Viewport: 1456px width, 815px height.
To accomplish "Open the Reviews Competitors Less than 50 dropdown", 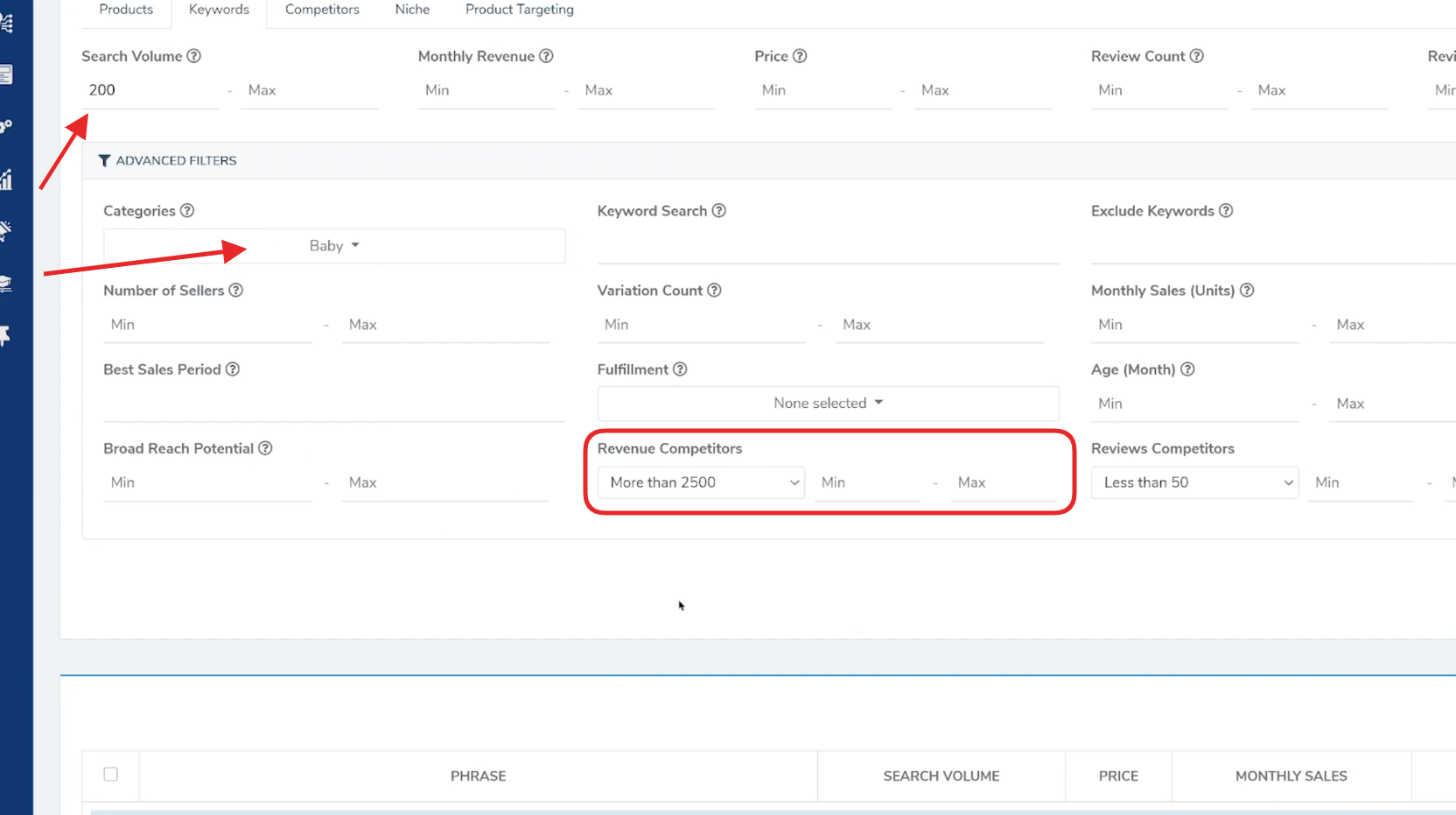I will coord(1195,482).
